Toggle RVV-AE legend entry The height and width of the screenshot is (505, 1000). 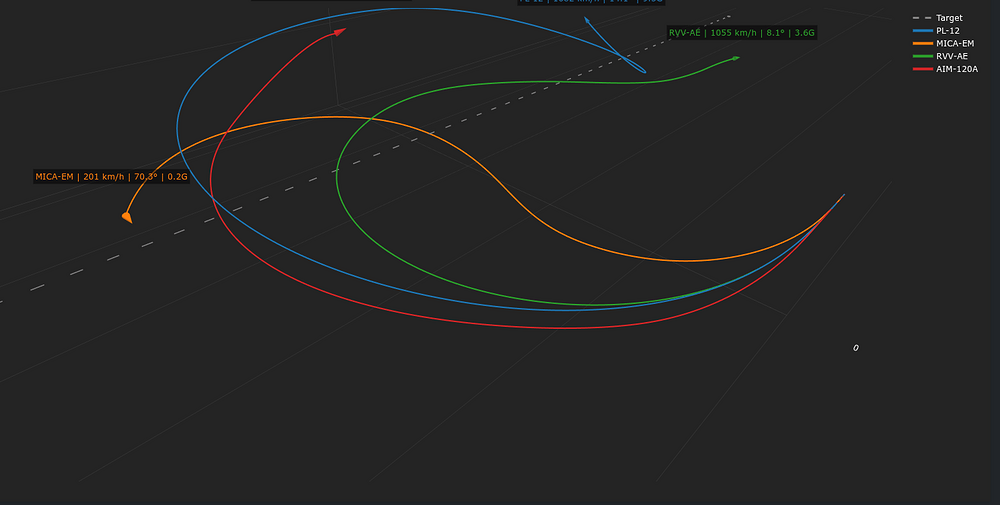click(940, 56)
